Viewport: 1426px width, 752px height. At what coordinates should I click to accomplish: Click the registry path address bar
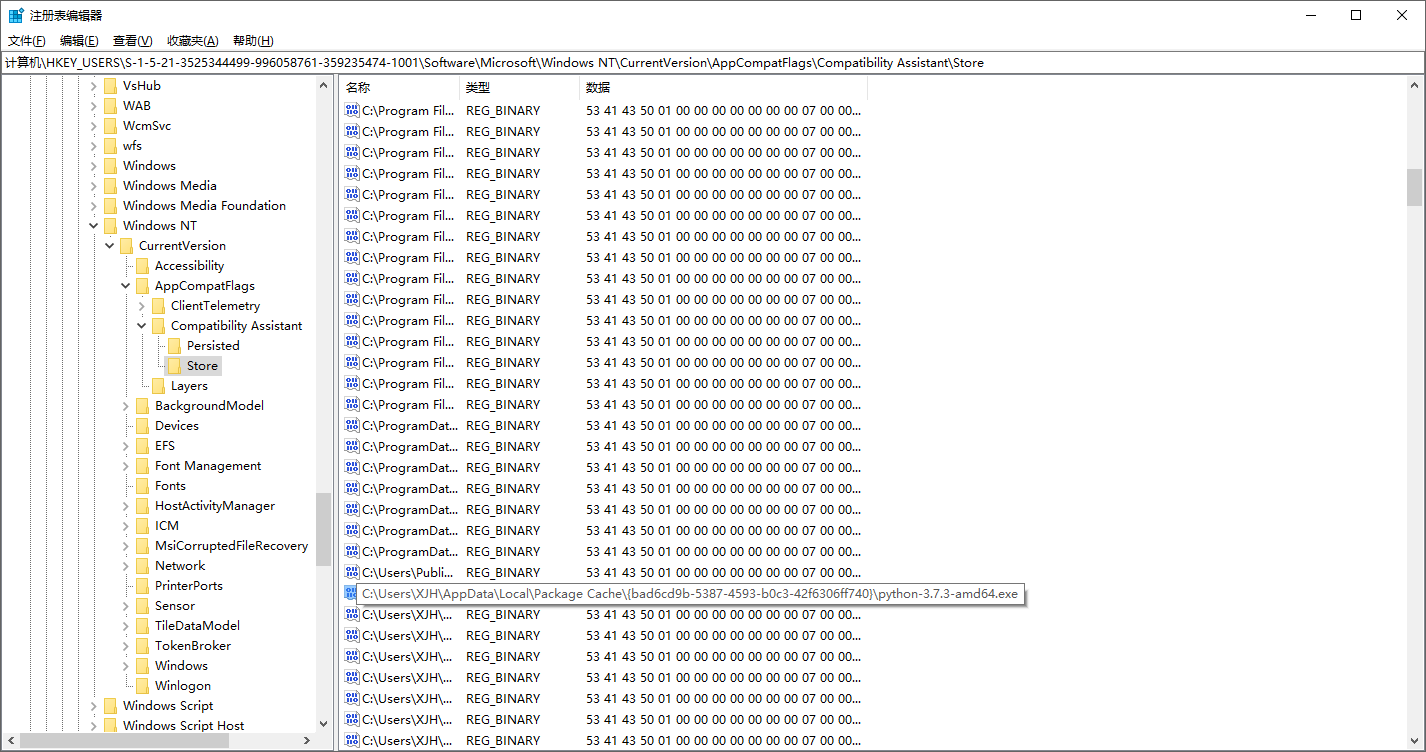[x=712, y=62]
